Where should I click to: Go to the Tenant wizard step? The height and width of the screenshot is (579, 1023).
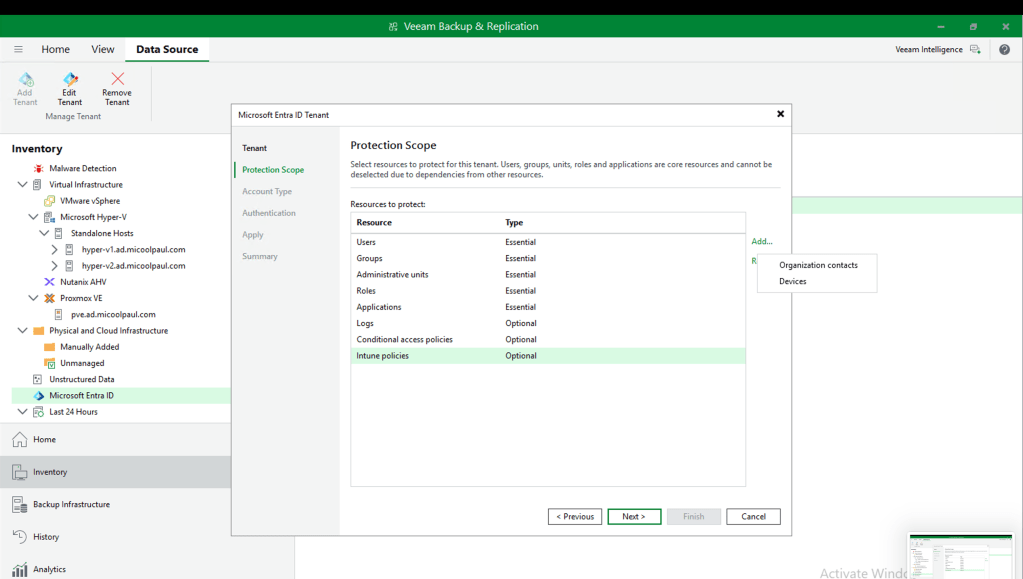(x=254, y=148)
